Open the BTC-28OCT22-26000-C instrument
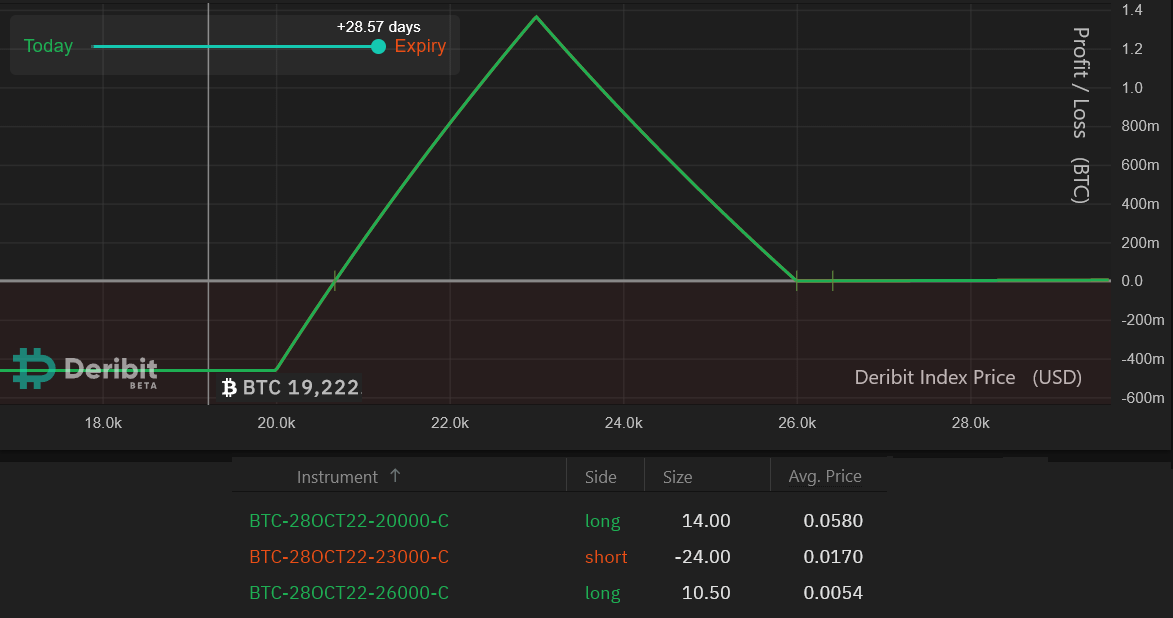The height and width of the screenshot is (618, 1173). [x=348, y=593]
